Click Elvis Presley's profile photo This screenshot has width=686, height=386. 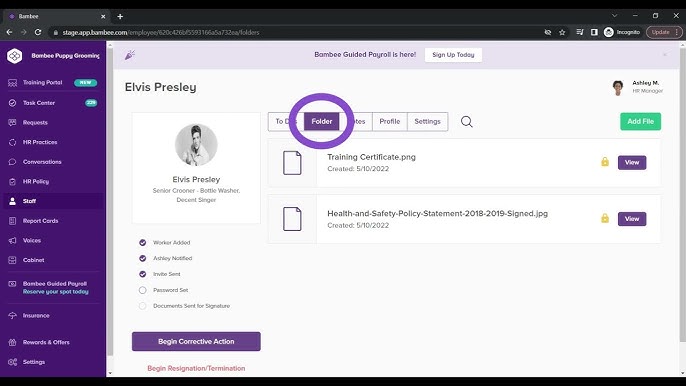196,145
